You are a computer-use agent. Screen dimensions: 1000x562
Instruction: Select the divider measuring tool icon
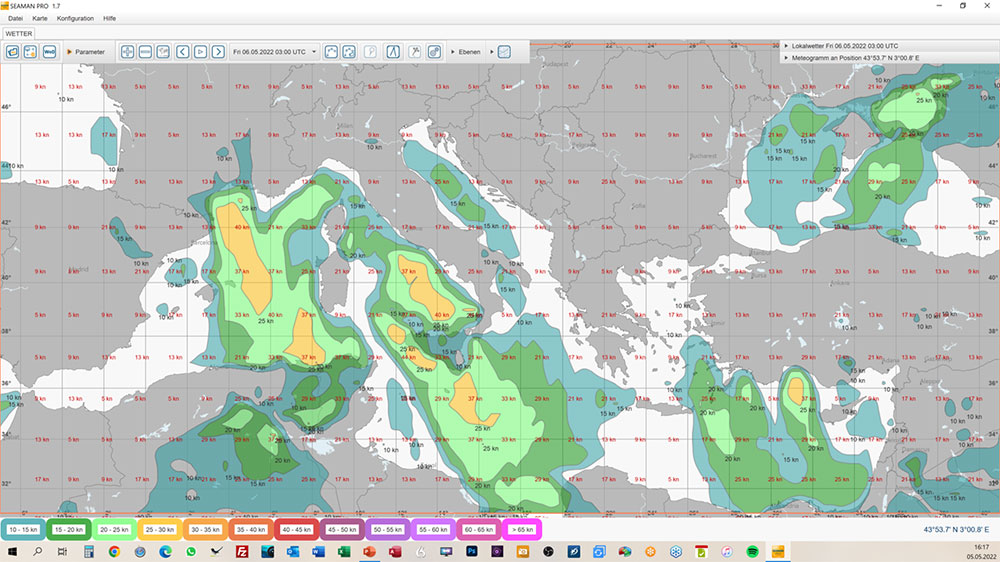point(393,51)
